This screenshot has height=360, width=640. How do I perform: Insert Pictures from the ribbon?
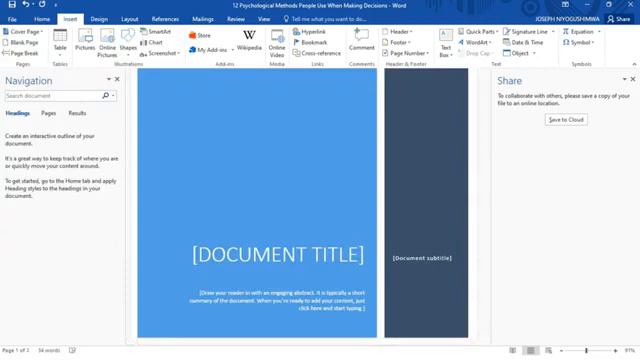[x=85, y=40]
